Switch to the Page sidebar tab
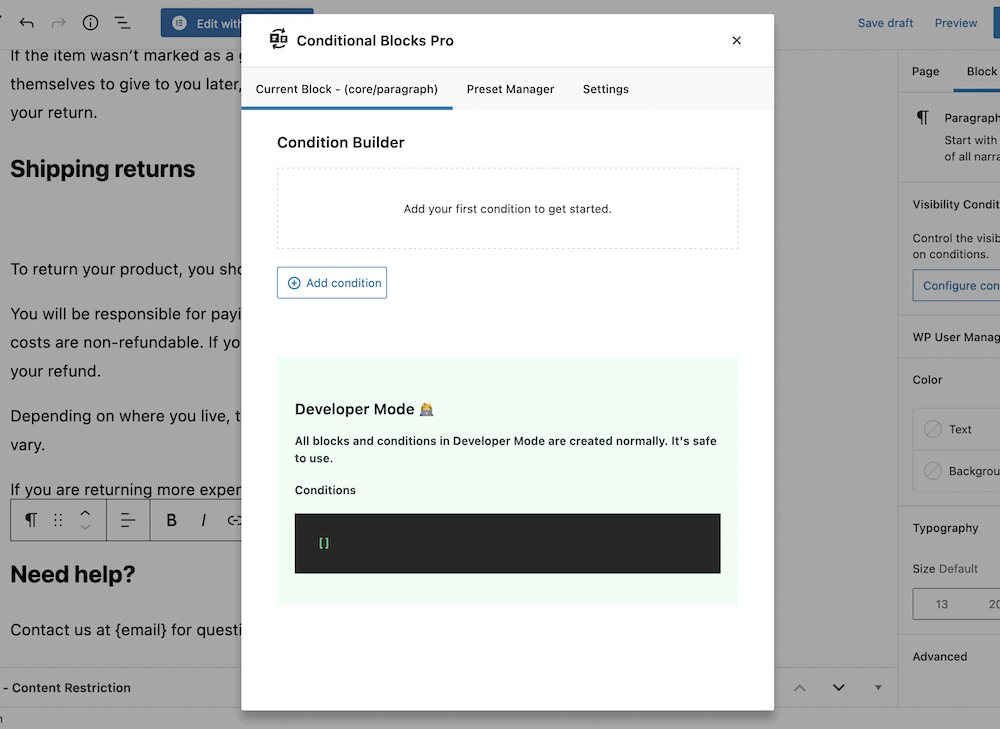Viewport: 1000px width, 729px height. pos(925,71)
